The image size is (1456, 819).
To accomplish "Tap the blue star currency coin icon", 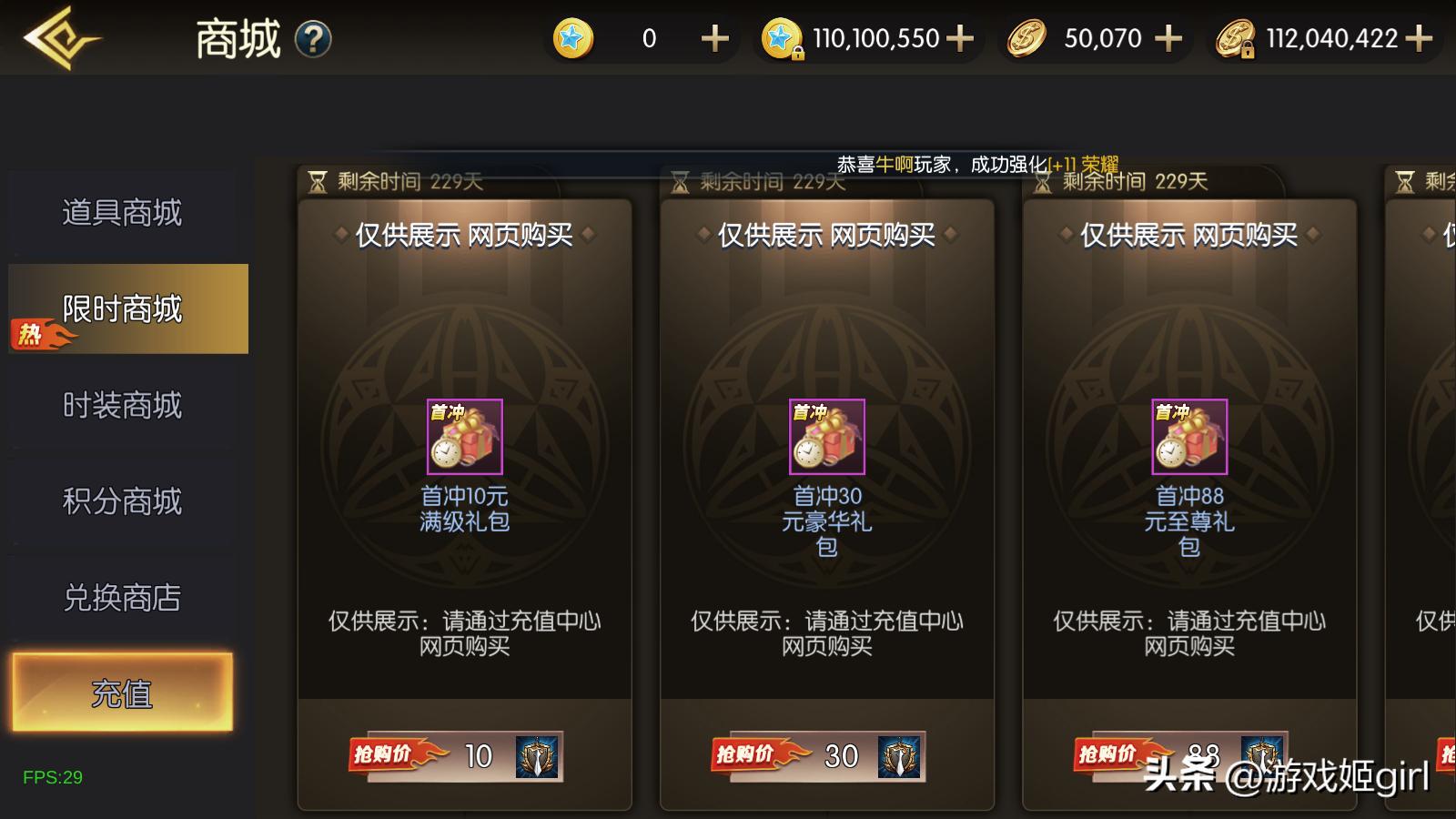I will tap(573, 38).
